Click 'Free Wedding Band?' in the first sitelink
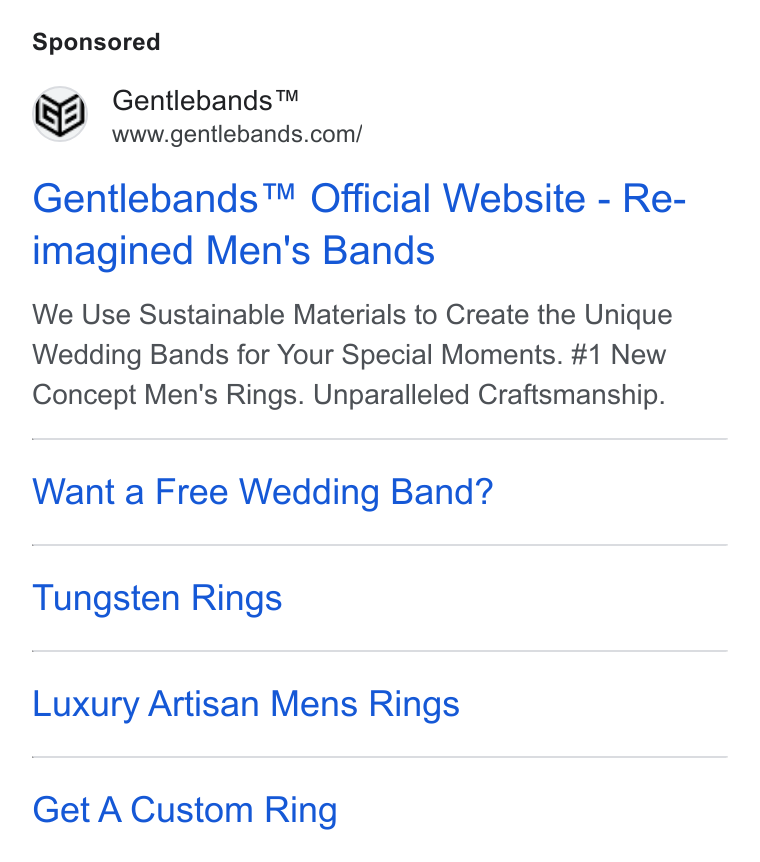The image size is (760, 862). 324,491
